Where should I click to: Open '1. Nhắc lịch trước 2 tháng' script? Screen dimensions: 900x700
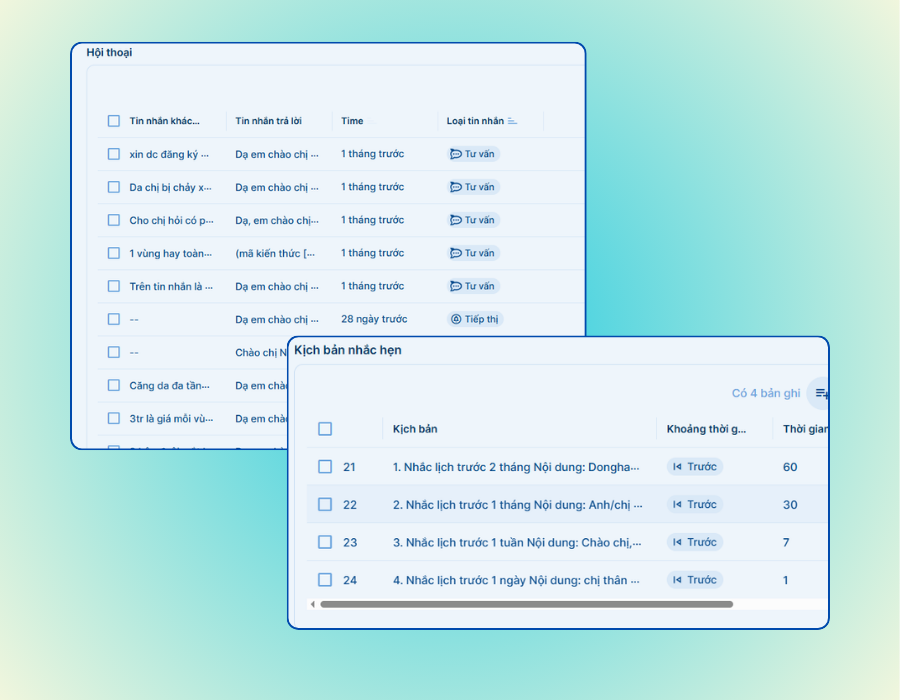click(516, 467)
